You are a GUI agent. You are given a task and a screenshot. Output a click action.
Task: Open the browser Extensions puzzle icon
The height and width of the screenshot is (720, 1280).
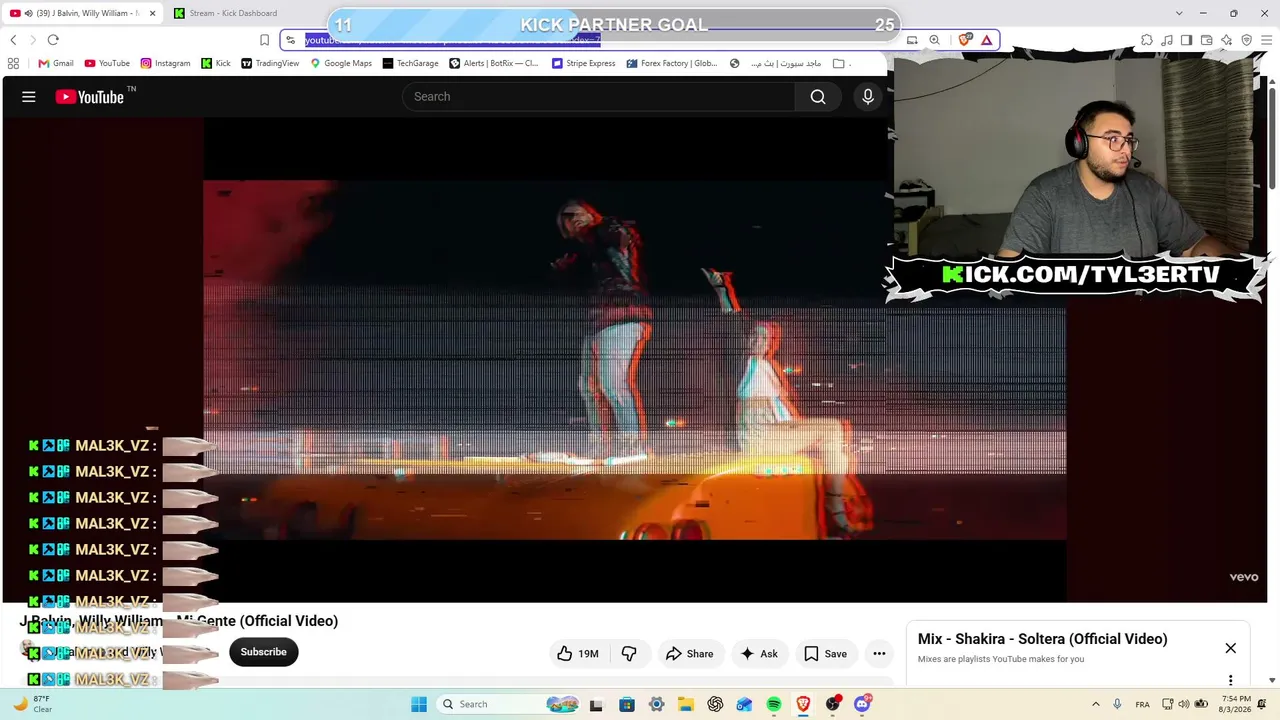coord(1147,40)
